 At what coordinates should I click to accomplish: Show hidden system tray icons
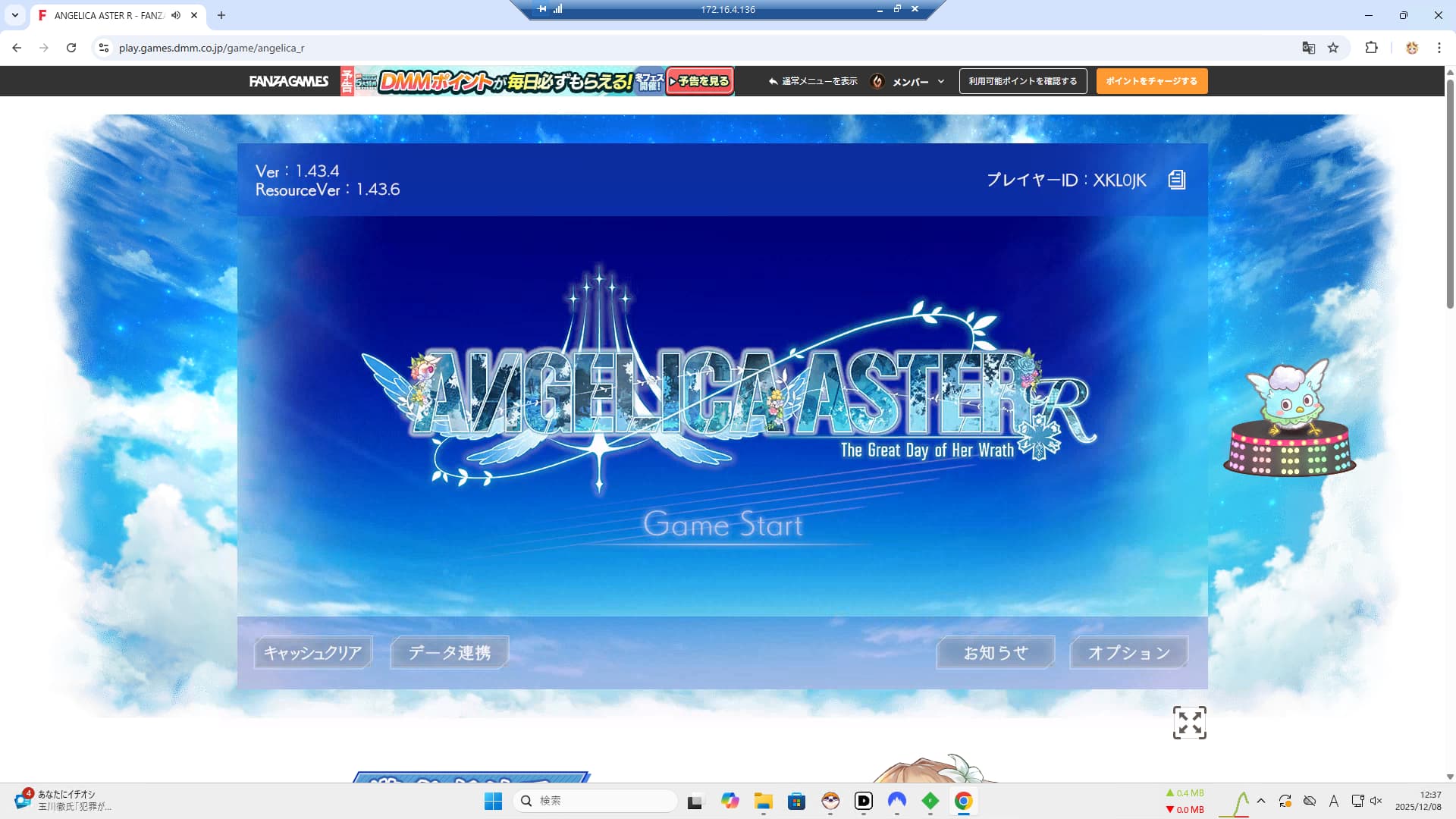coord(1261,801)
